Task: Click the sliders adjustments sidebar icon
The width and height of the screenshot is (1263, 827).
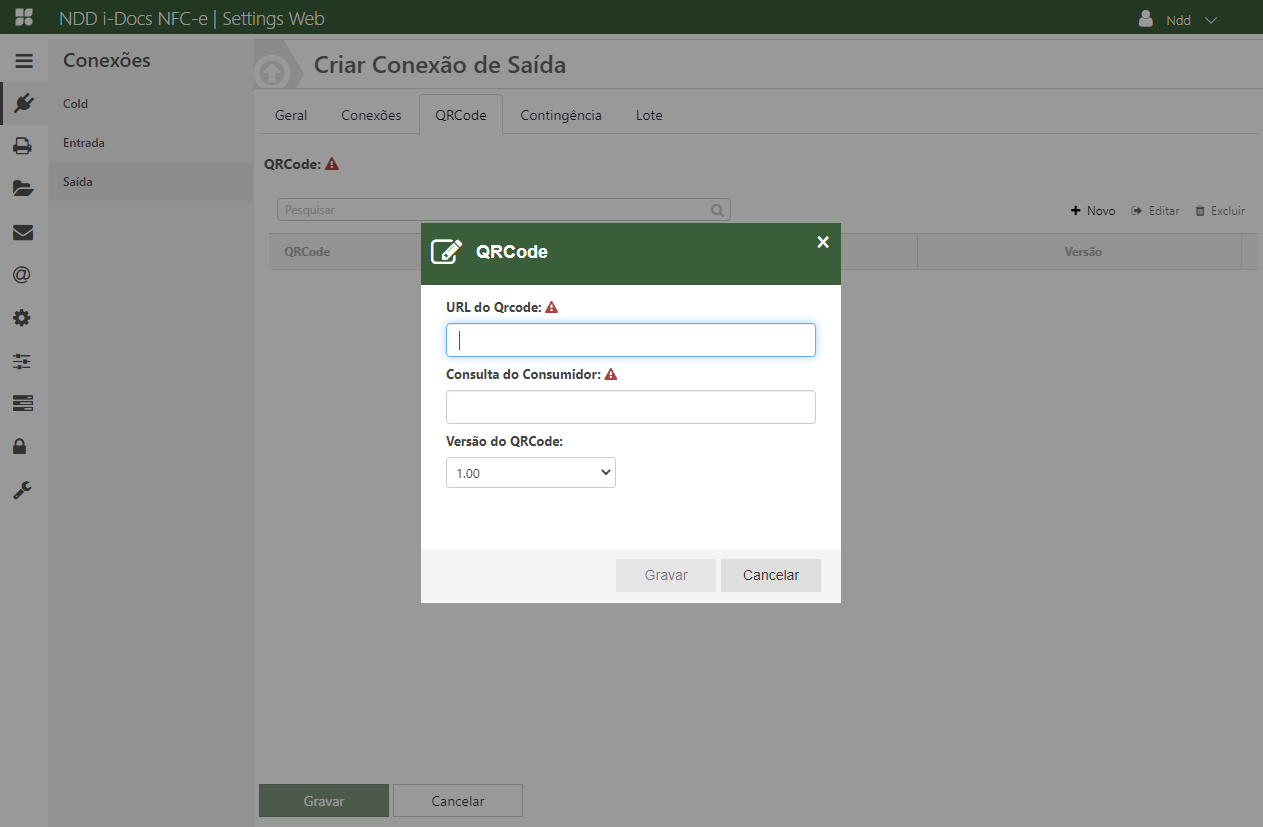Action: [23, 361]
